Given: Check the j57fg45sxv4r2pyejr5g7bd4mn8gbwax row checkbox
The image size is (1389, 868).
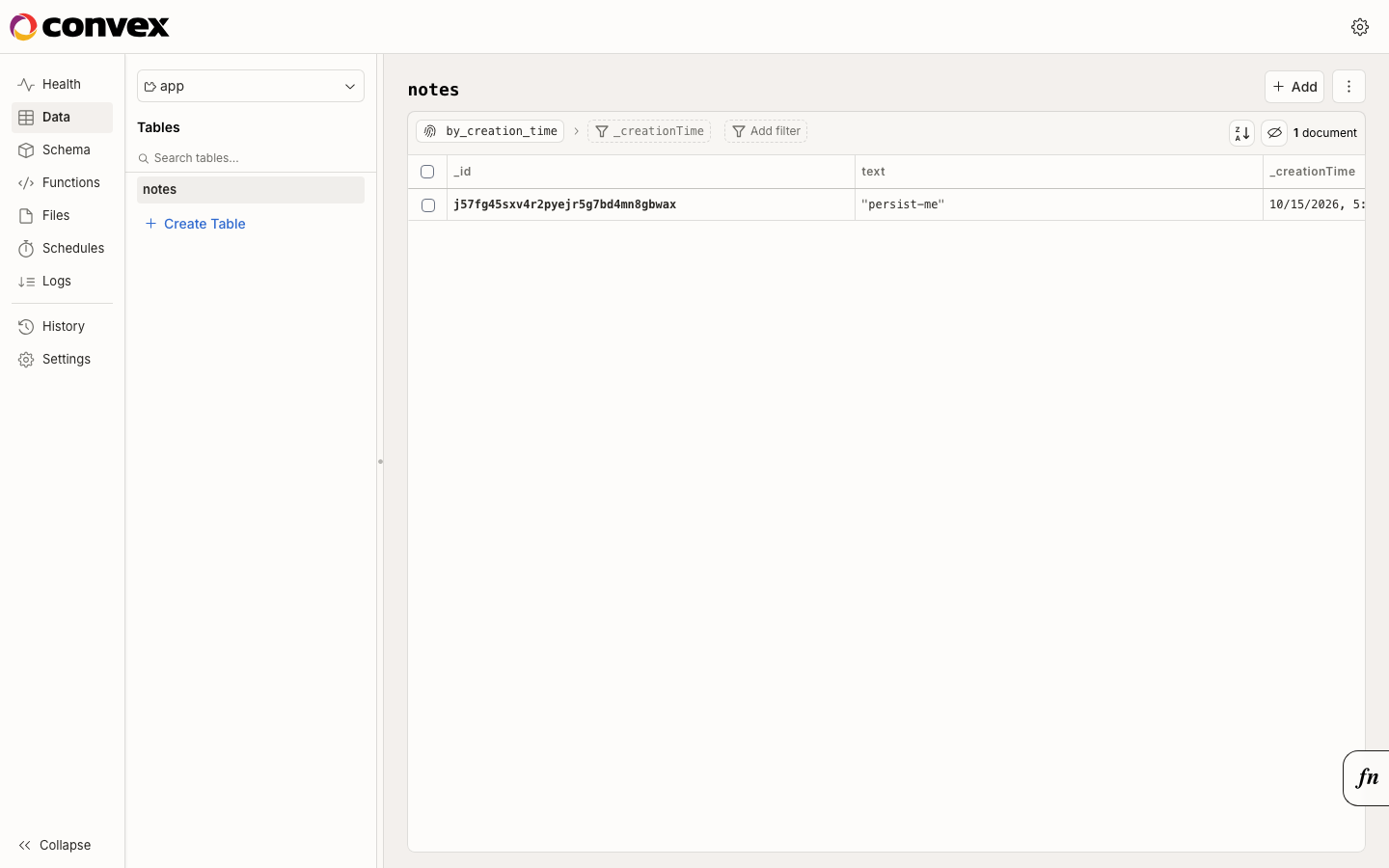Looking at the screenshot, I should (x=428, y=205).
